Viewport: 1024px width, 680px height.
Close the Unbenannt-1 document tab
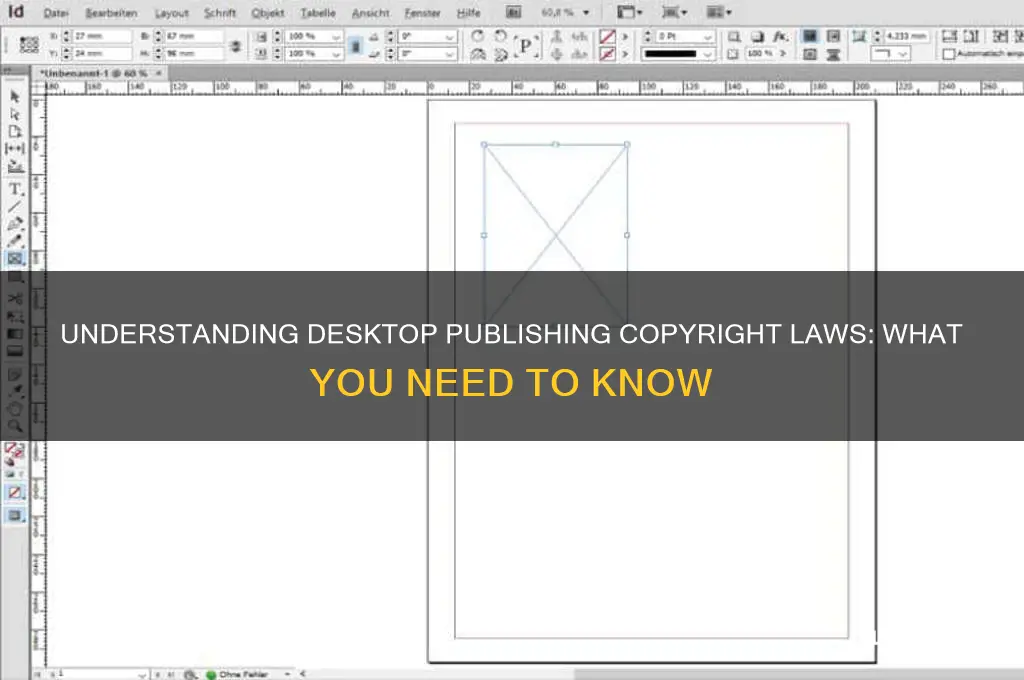pos(159,73)
